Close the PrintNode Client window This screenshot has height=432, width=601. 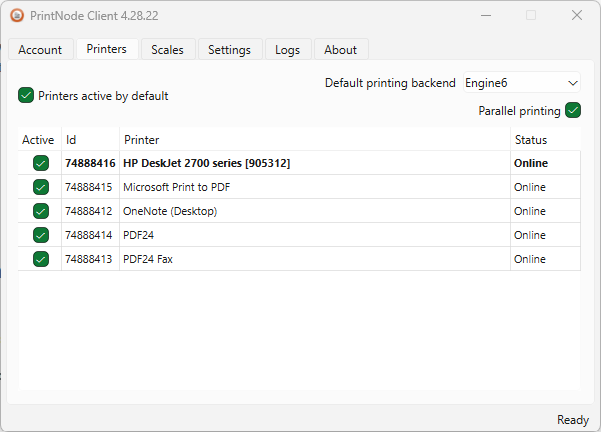577,16
